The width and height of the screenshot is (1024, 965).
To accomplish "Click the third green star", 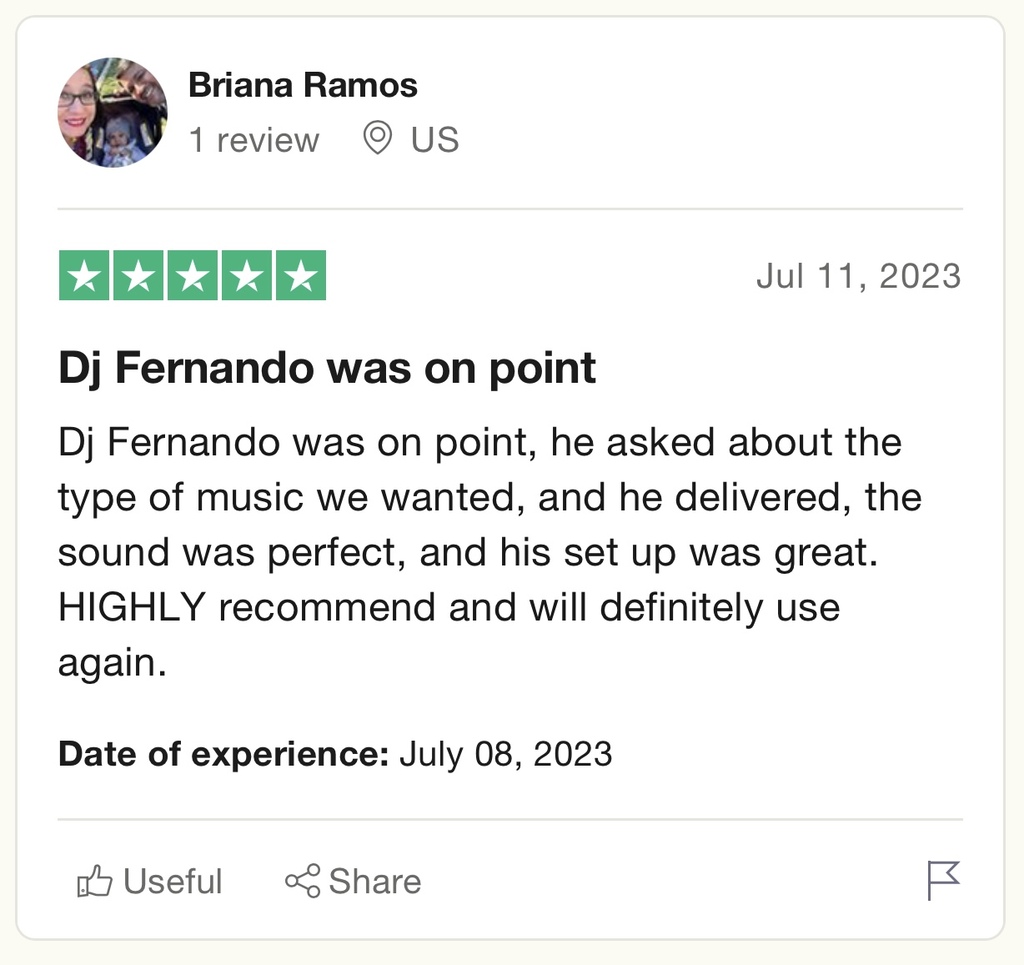I will tap(193, 275).
